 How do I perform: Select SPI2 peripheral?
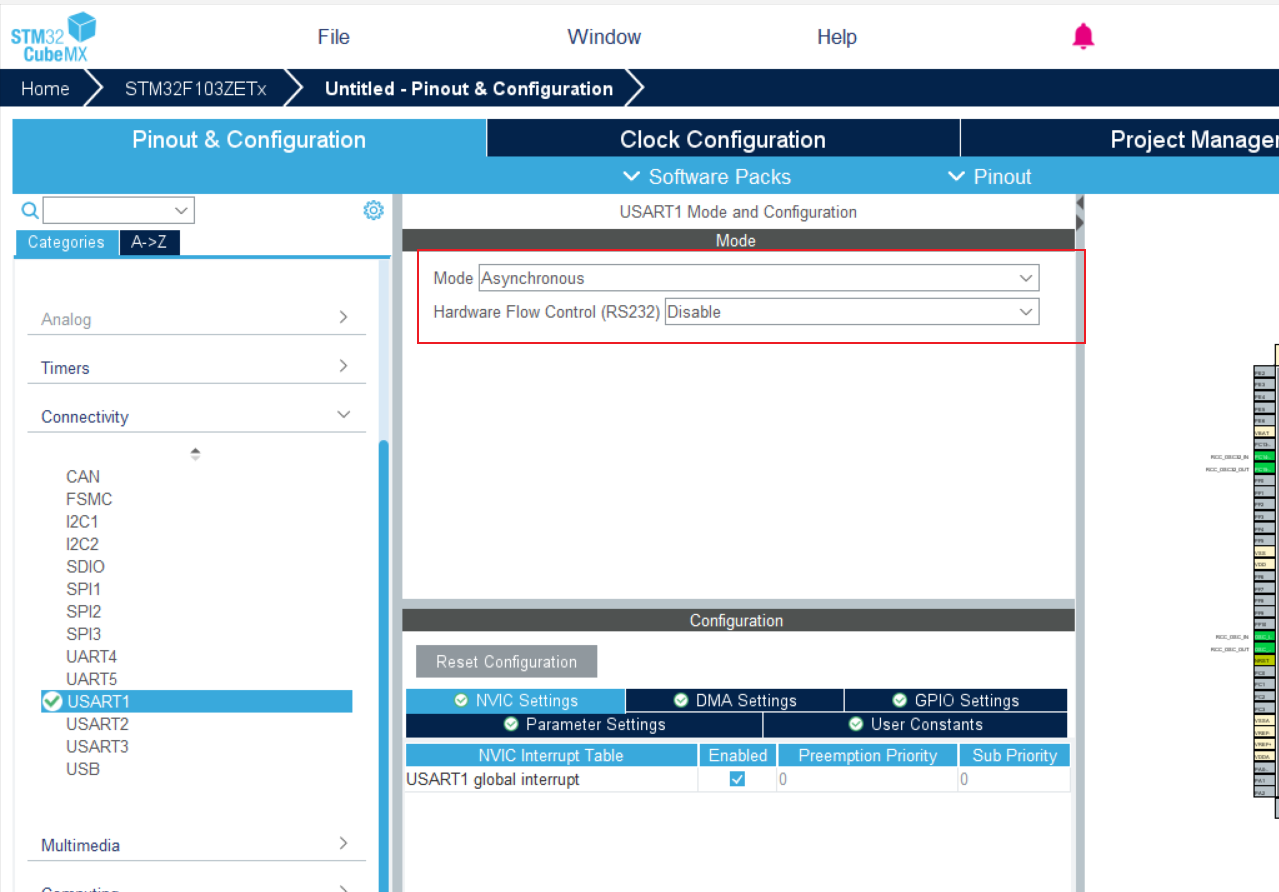pos(83,611)
